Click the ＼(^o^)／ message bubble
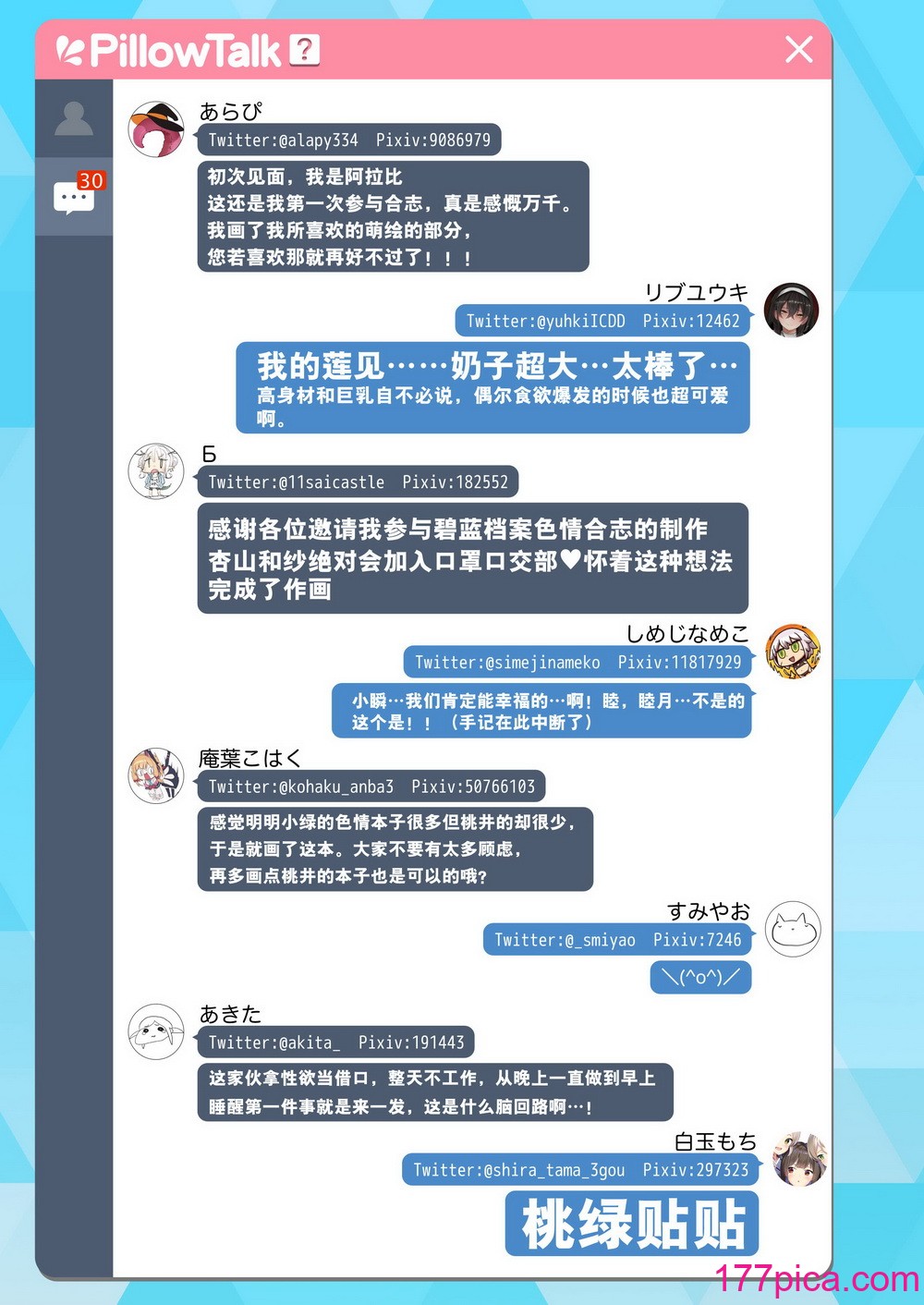924x1305 pixels. click(x=701, y=977)
